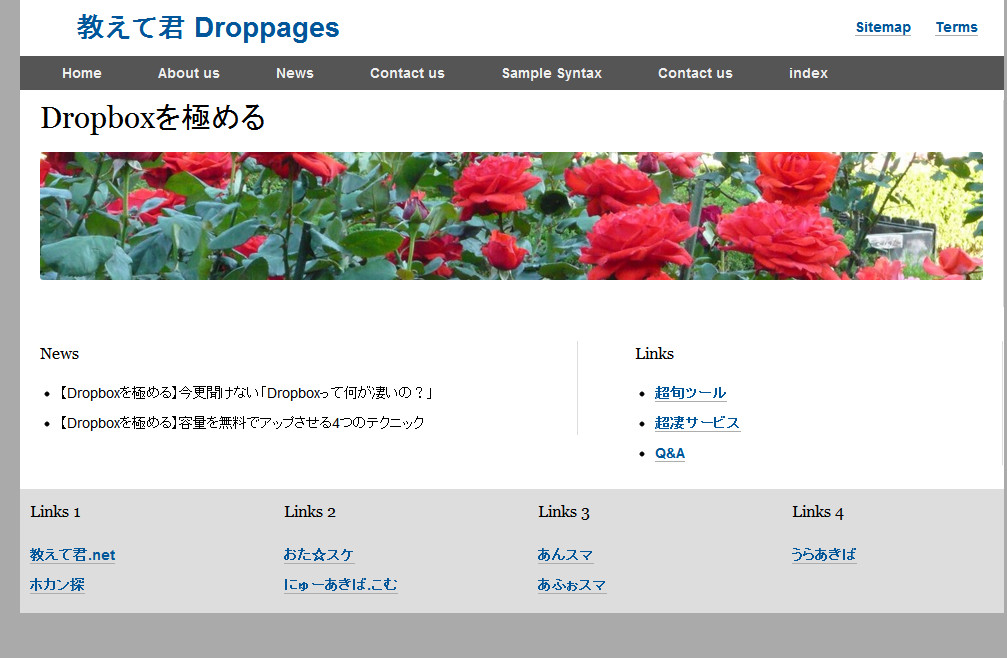The image size is (1007, 658).
Task: Open the おた☆スケ link
Action: coord(319,555)
